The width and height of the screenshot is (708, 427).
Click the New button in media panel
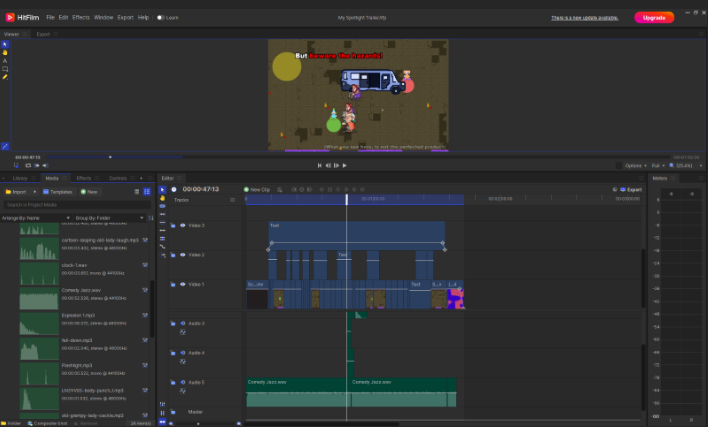click(x=89, y=192)
